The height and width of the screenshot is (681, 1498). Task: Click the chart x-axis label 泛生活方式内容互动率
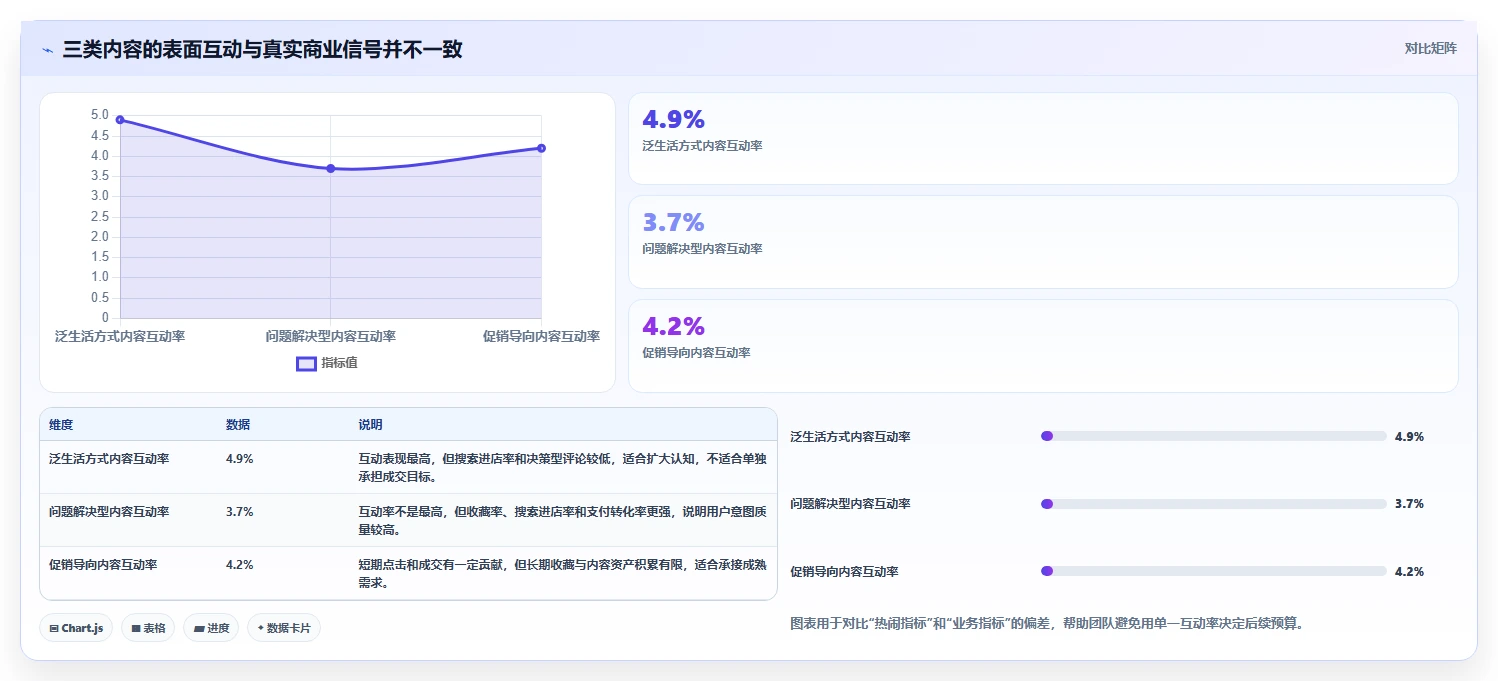[120, 336]
